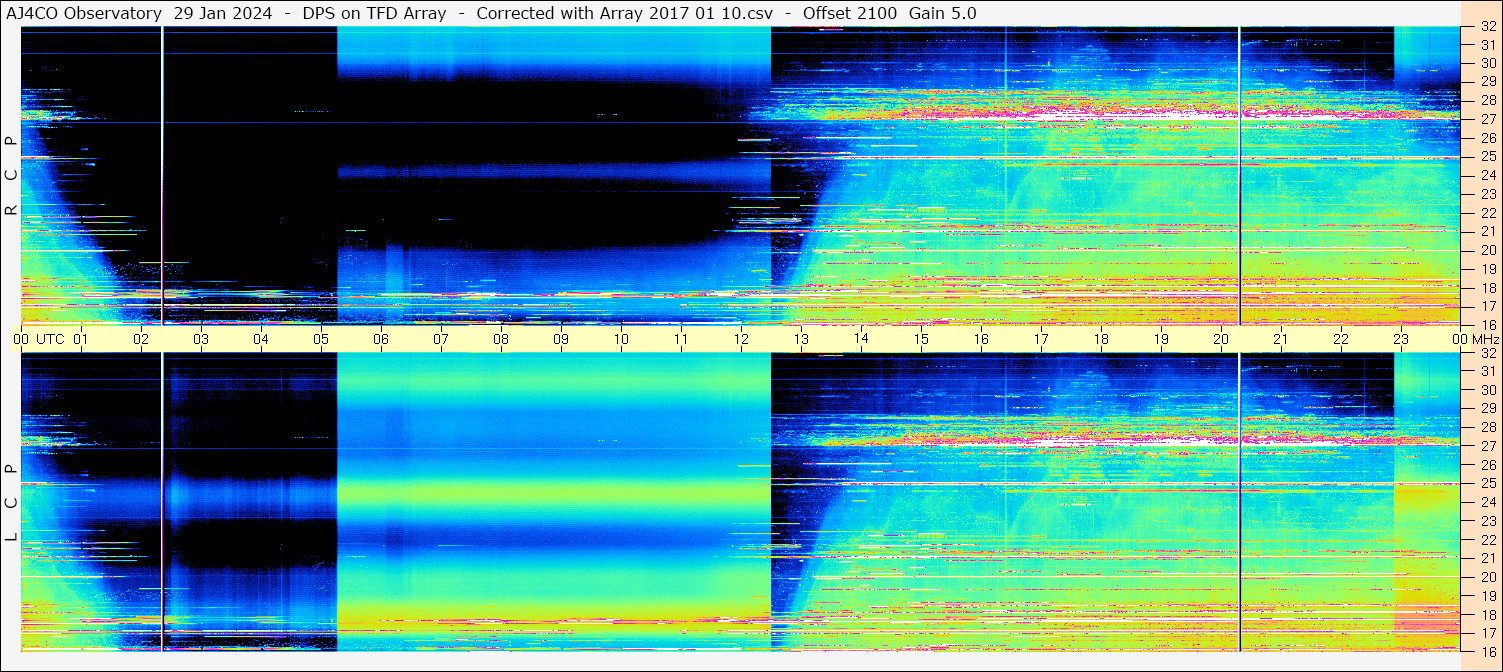
Task: Click the LCP panel axis label
Action: click(11, 503)
